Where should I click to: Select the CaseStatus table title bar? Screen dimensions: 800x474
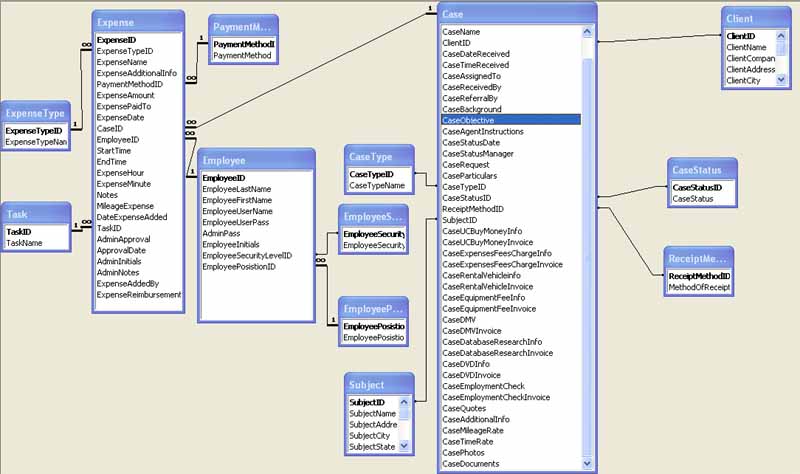702,170
